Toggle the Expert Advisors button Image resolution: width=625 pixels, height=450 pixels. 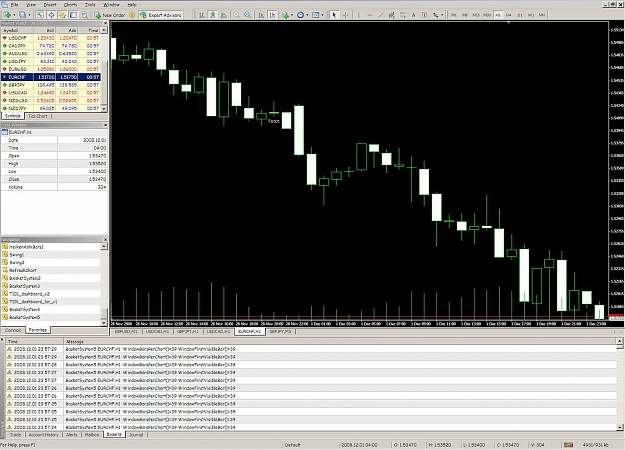[161, 15]
